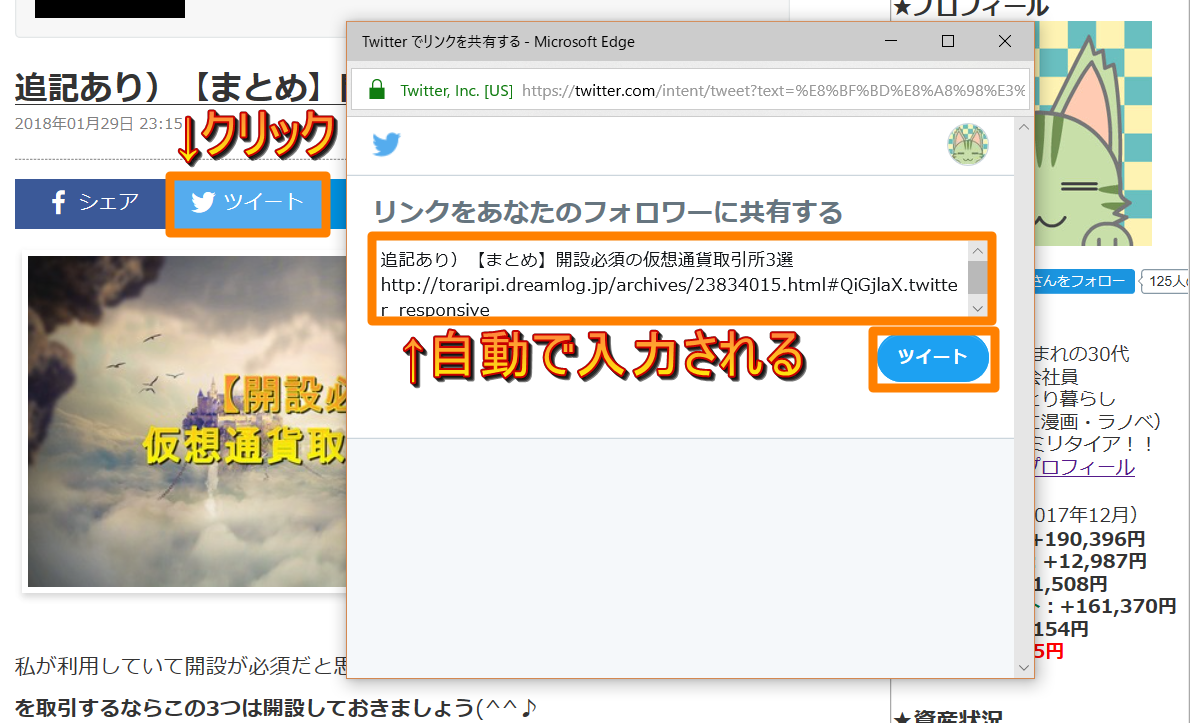1195x723 pixels.
Task: Click the ★プロフィール sidebar heading
Action: (969, 8)
